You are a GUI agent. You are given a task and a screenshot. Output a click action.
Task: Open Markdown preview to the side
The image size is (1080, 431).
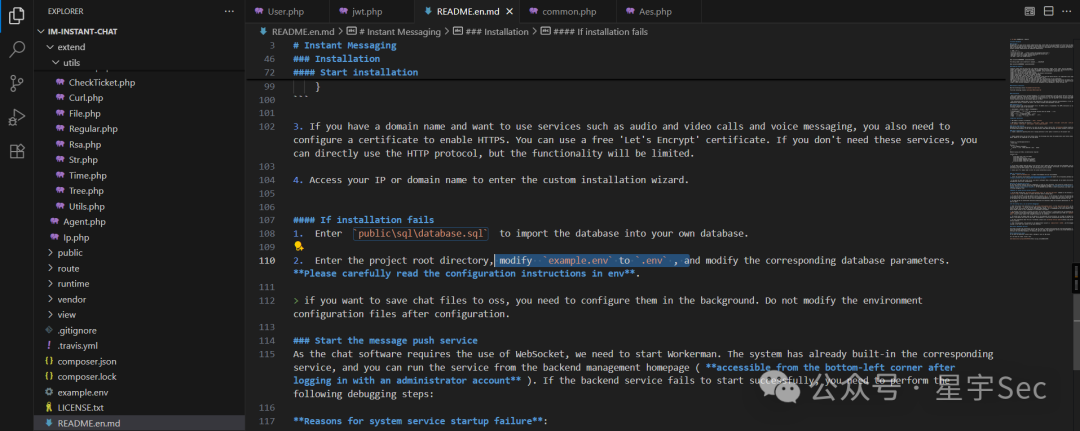pyautogui.click(x=1029, y=12)
